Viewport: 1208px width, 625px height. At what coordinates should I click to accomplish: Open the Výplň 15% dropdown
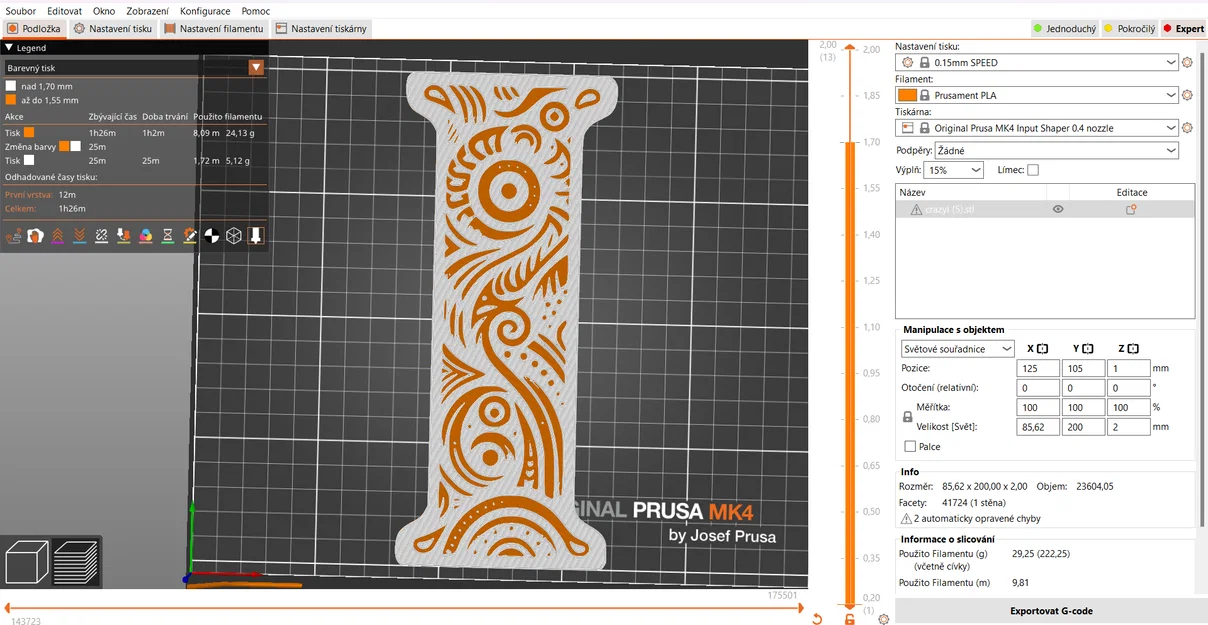tap(954, 170)
